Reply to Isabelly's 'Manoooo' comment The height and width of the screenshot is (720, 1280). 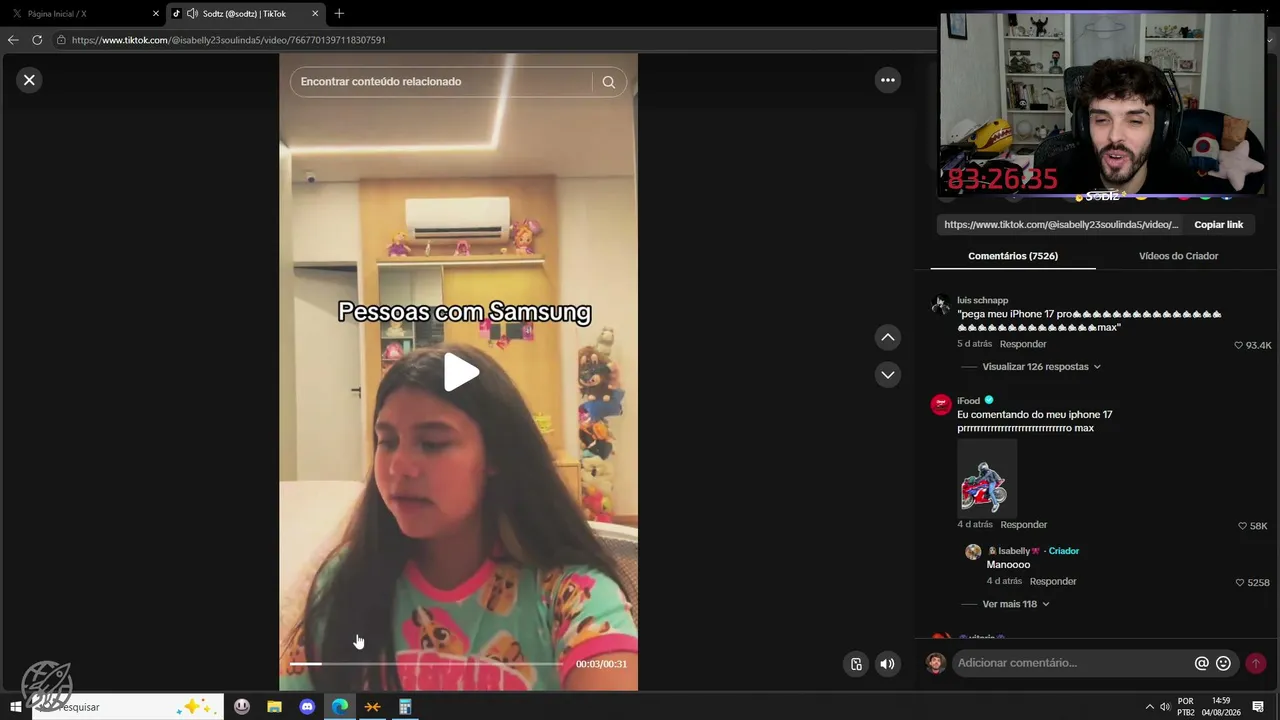pyautogui.click(x=1053, y=581)
